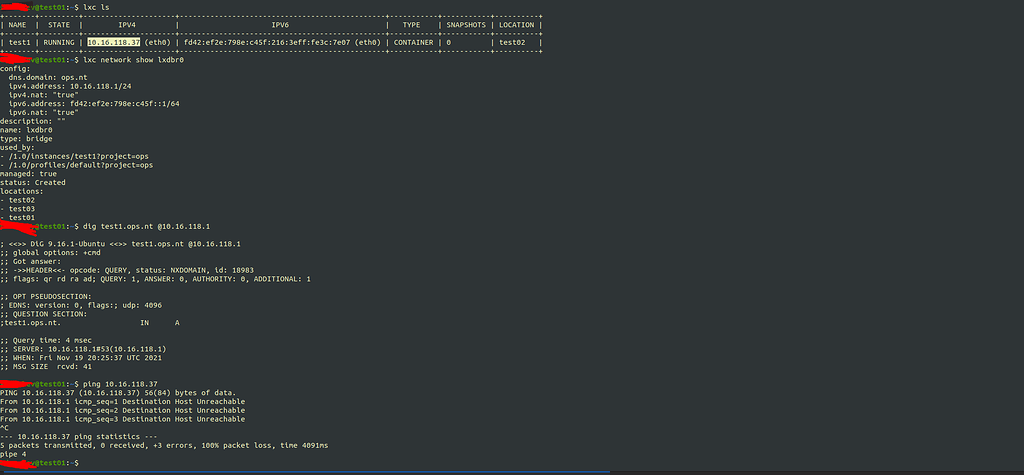Select the 'QUESTION SECTION:' line
Screen dimensions: 1024x475
44,314
